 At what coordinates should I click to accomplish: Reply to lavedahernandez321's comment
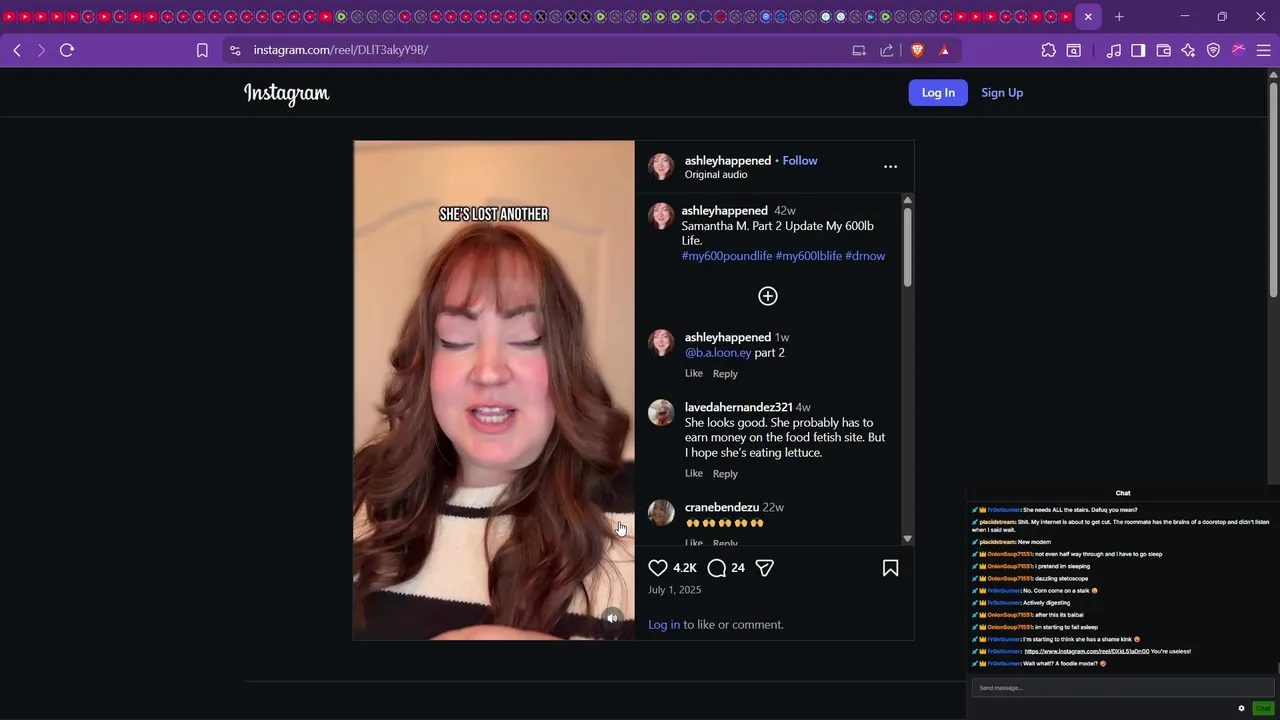(x=725, y=474)
